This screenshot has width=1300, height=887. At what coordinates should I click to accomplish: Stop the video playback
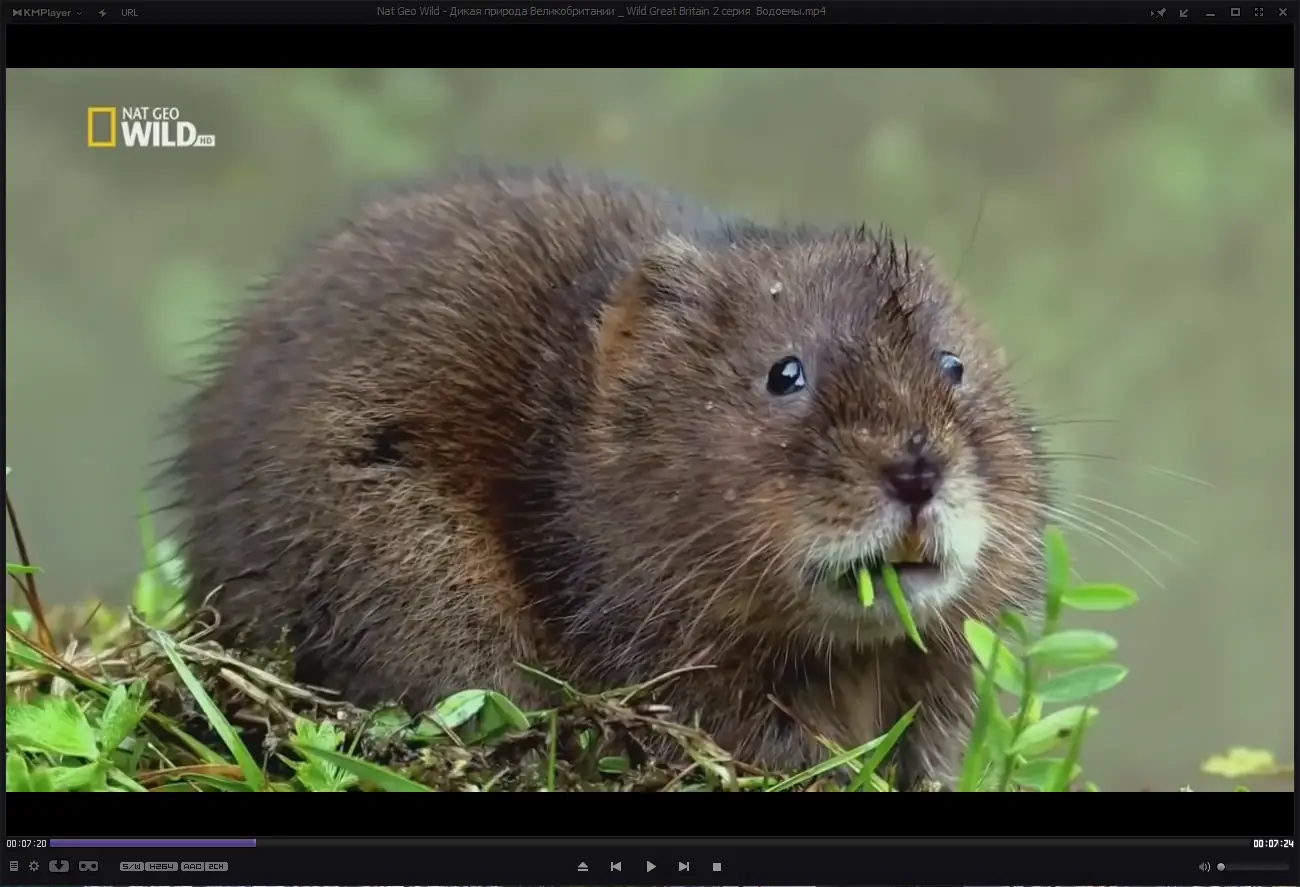click(717, 867)
